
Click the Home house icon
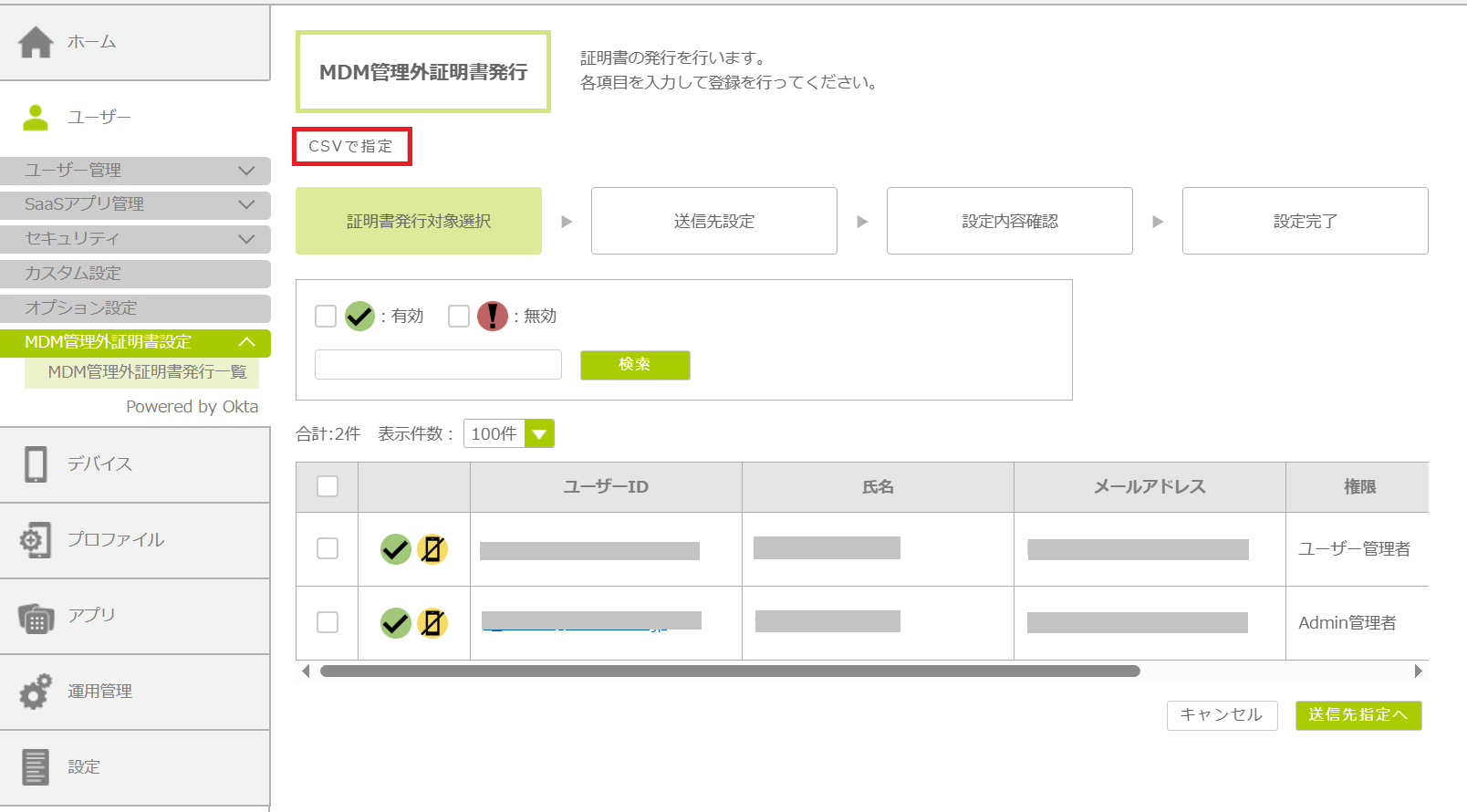[x=36, y=42]
